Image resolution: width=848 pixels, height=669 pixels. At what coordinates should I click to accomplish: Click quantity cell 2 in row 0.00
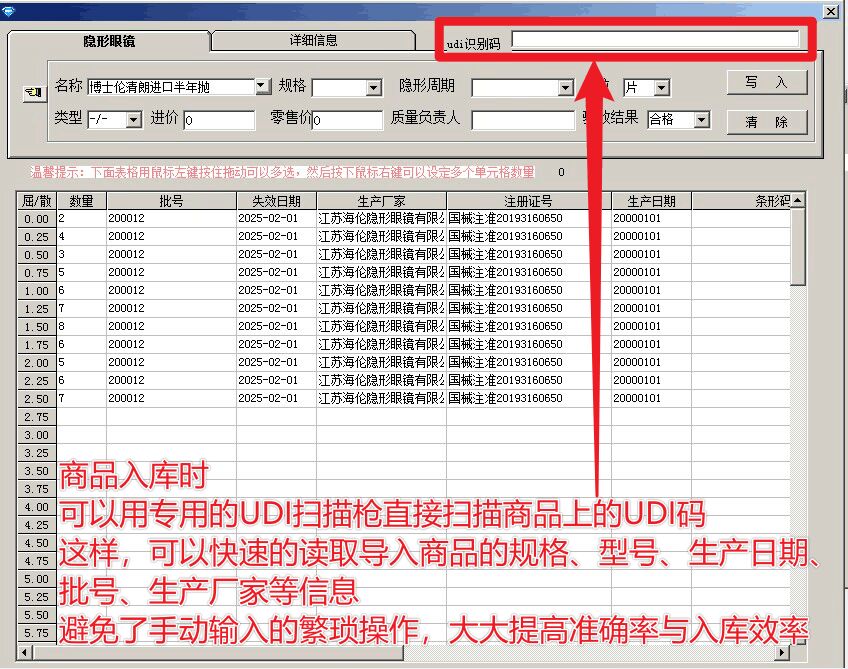click(x=82, y=218)
